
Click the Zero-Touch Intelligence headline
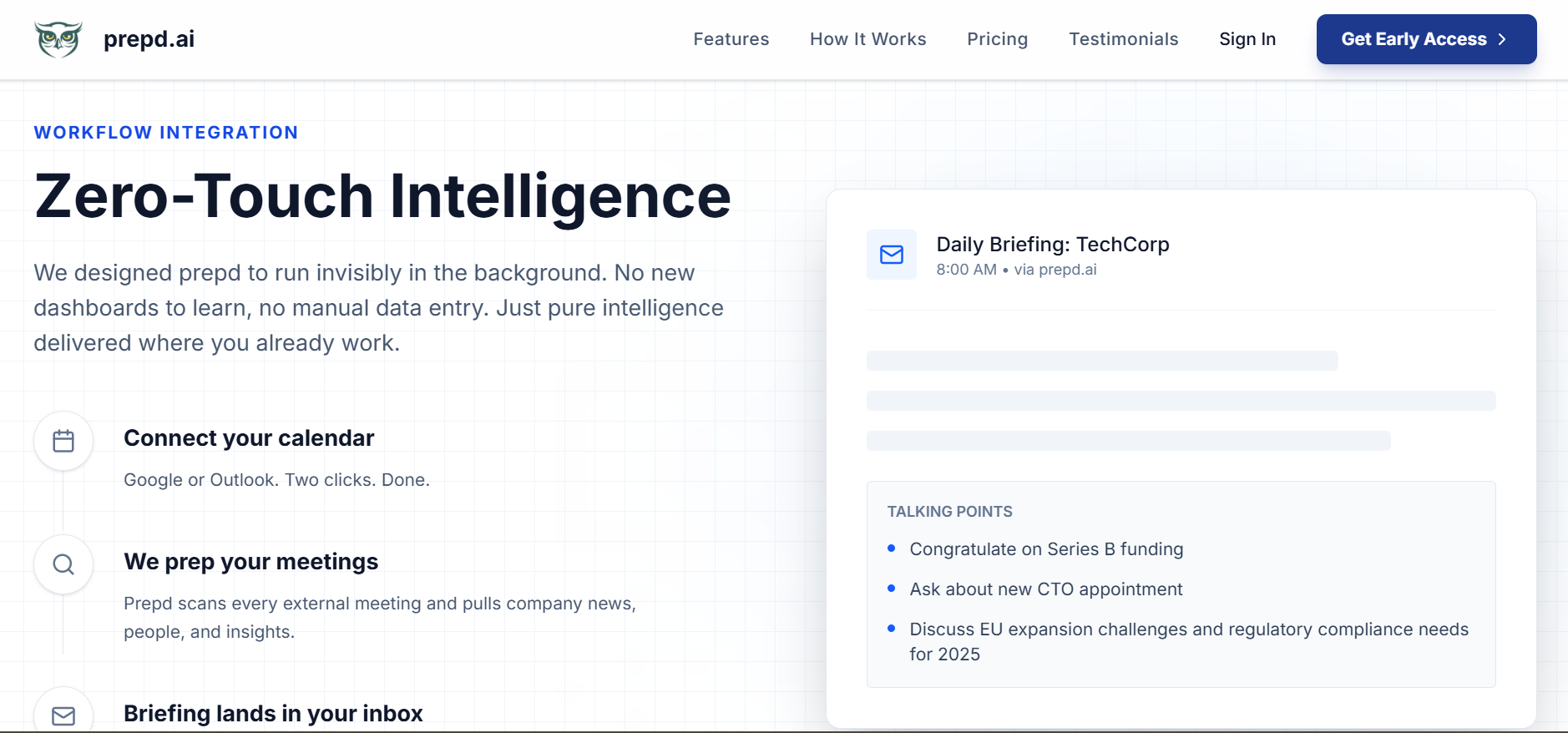[x=382, y=197]
